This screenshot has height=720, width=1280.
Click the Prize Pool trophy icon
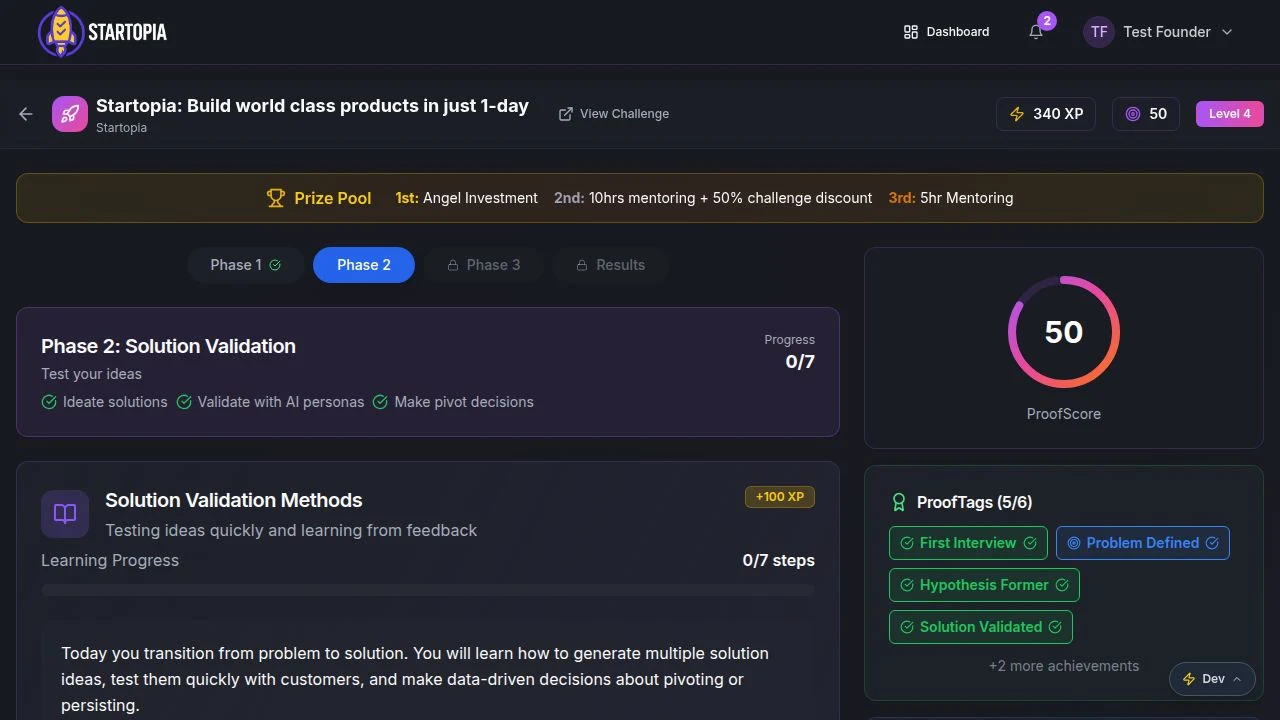(276, 198)
